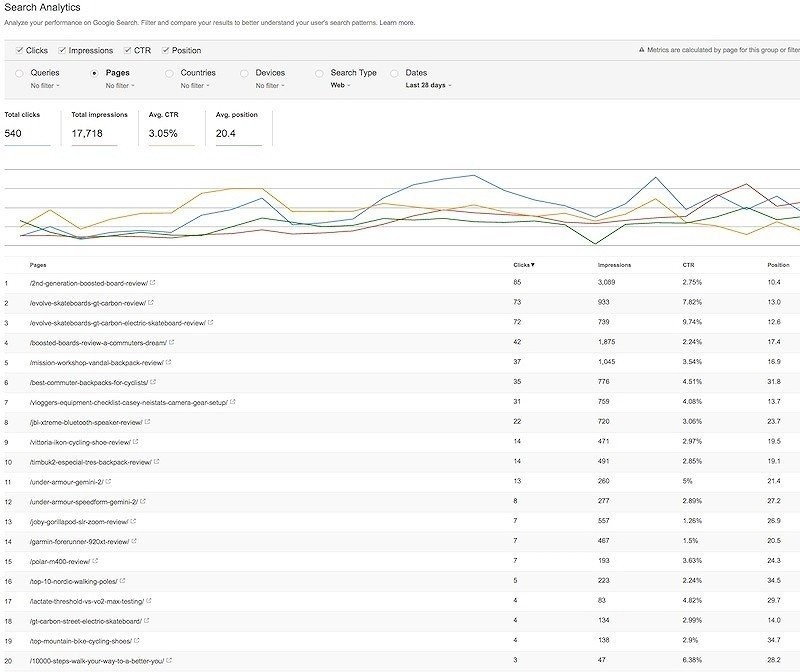This screenshot has width=800, height=672.
Task: Click the Learn more link
Action: click(x=397, y=22)
